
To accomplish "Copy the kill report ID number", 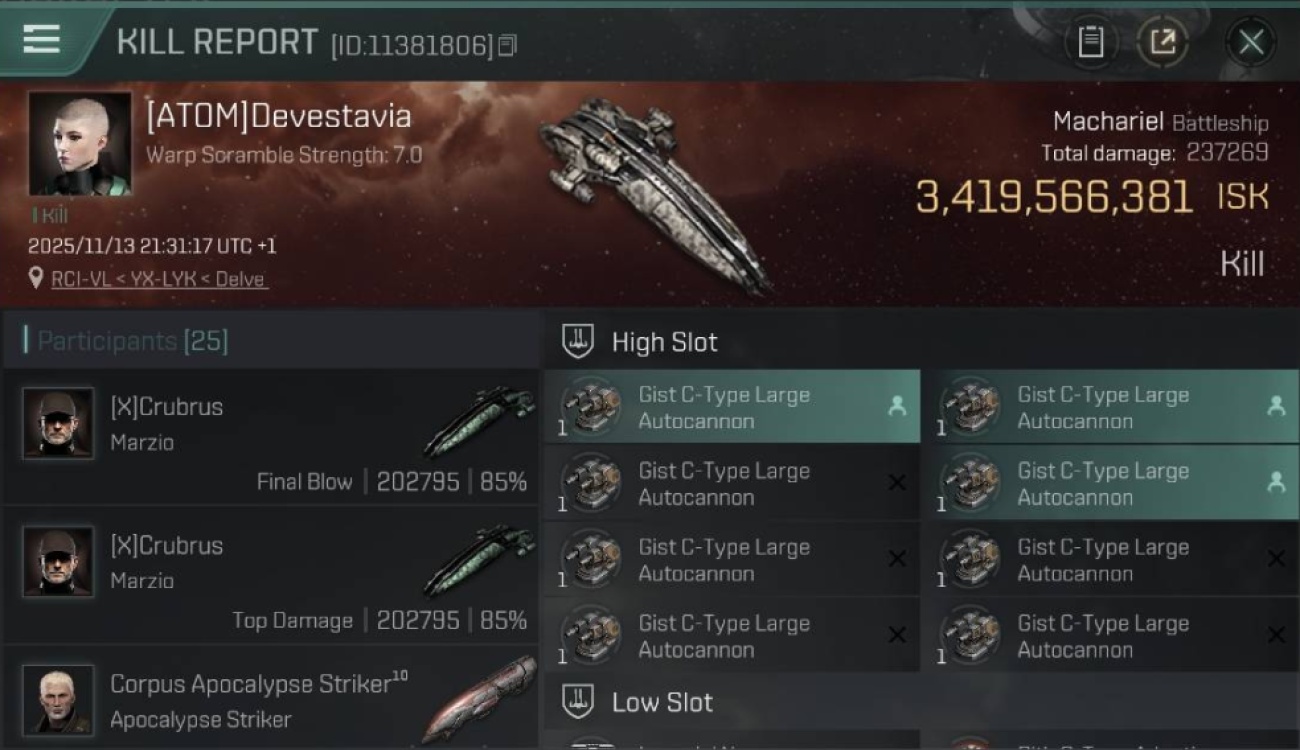I will click(507, 46).
